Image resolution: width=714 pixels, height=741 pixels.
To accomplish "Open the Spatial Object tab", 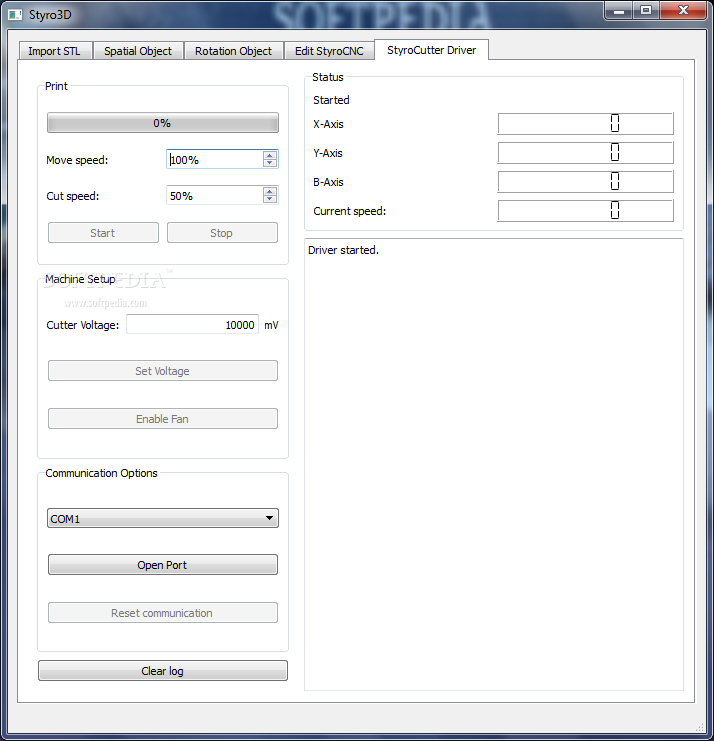I will (138, 51).
